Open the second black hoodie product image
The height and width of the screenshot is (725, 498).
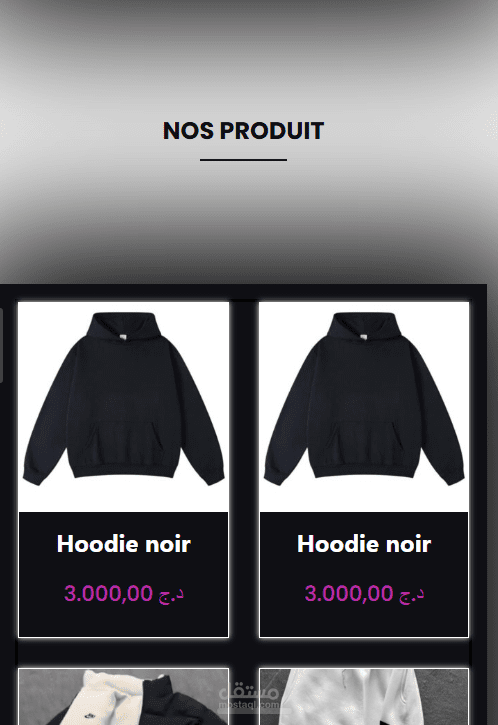(x=364, y=407)
